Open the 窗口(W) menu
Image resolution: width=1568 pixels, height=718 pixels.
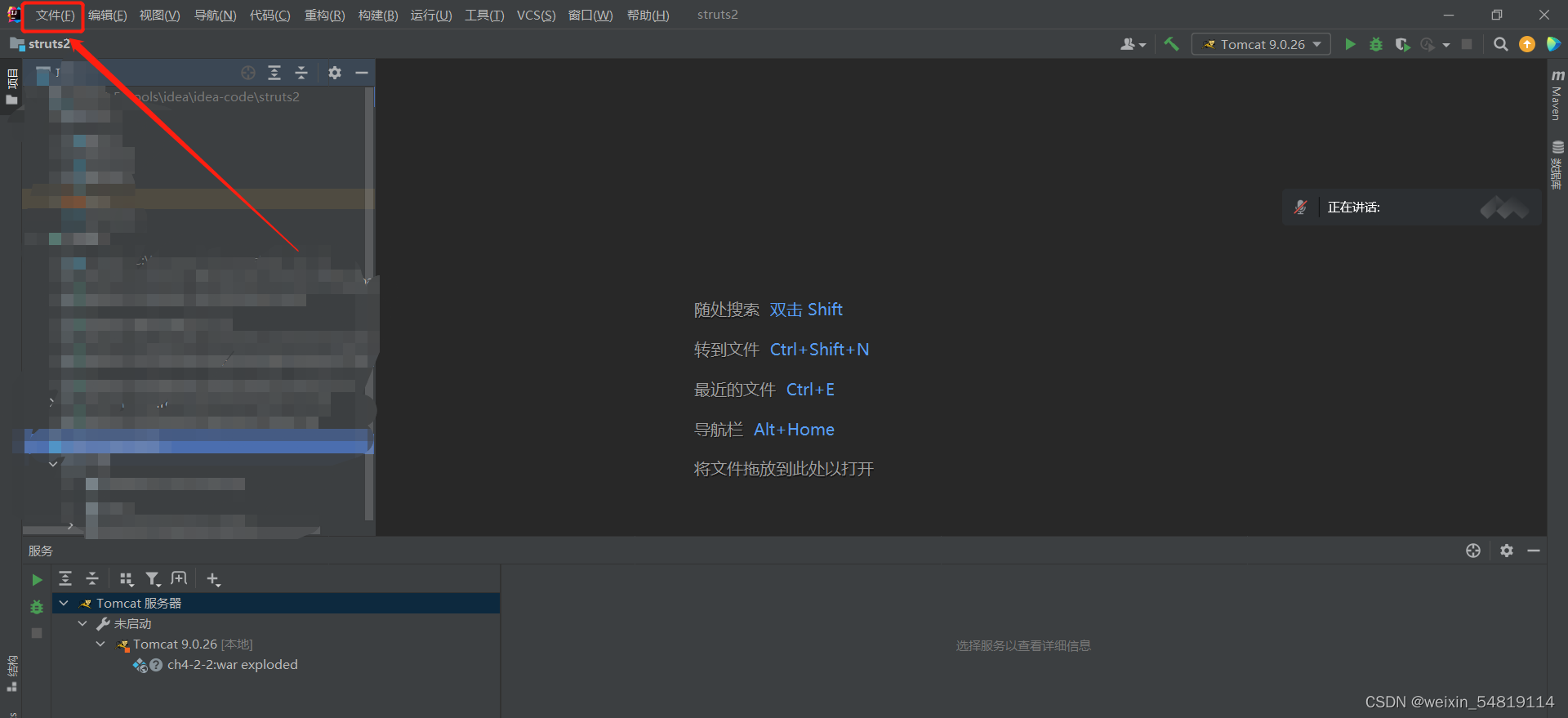(590, 16)
